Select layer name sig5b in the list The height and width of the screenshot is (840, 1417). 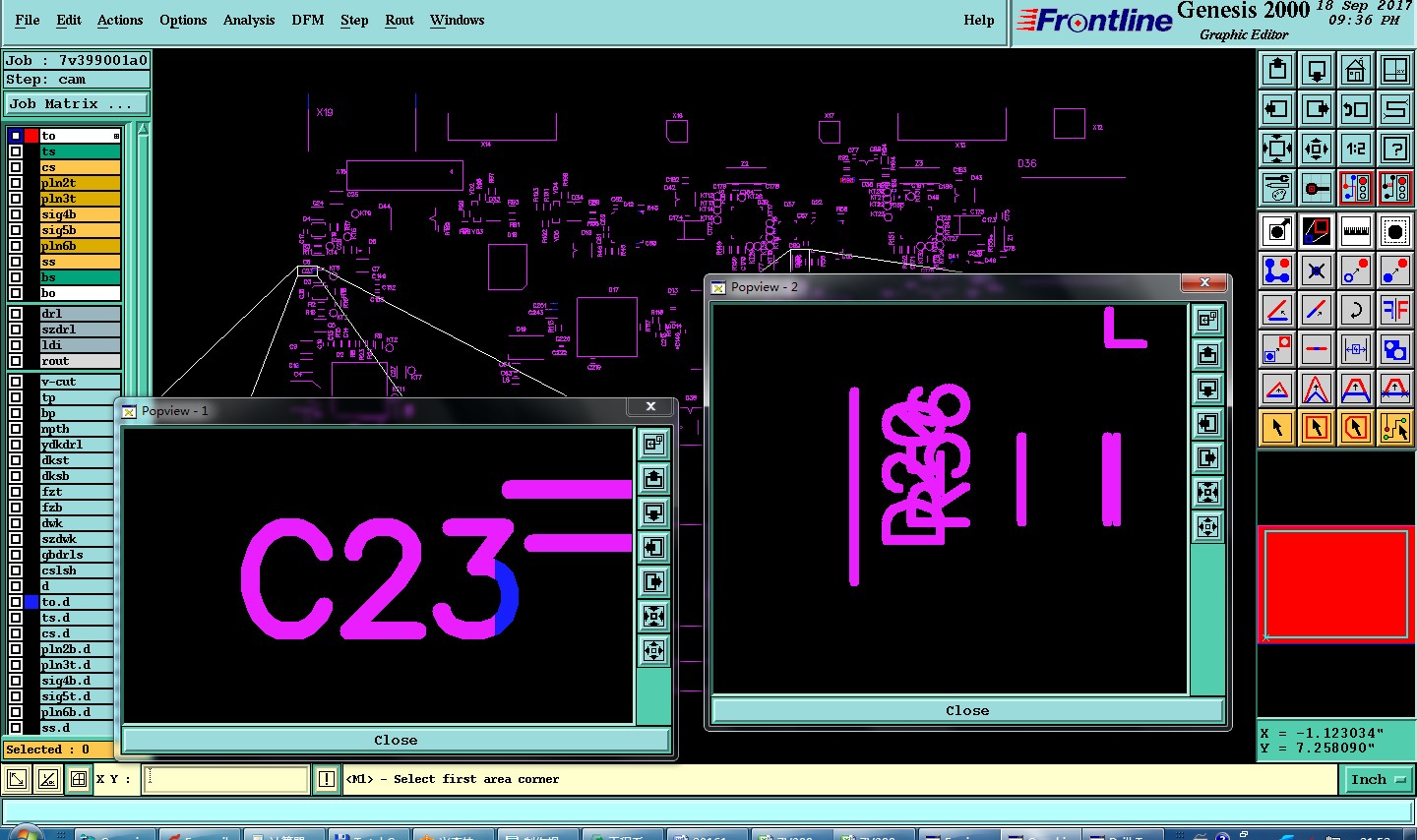80,230
